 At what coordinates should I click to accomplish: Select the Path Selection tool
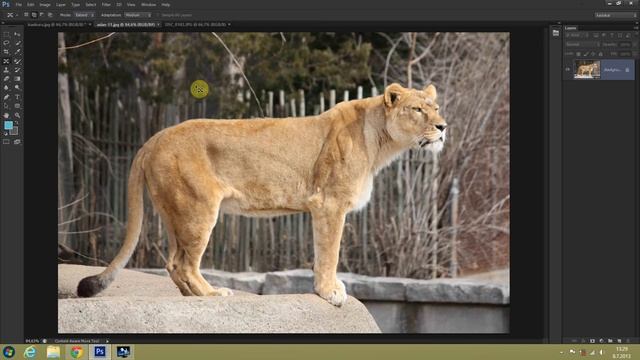pyautogui.click(x=6, y=106)
